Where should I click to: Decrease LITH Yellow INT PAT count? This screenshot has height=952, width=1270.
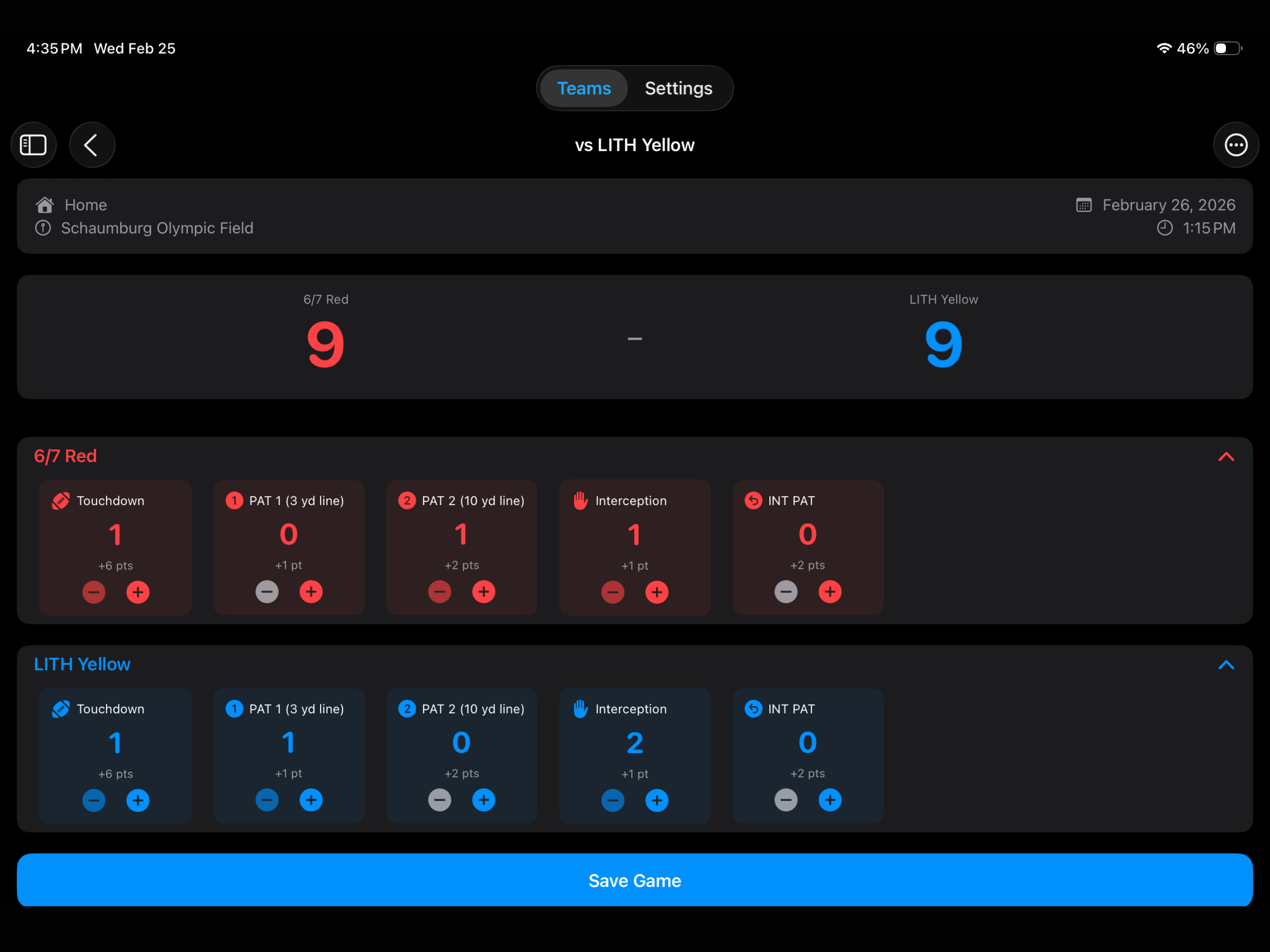tap(786, 800)
